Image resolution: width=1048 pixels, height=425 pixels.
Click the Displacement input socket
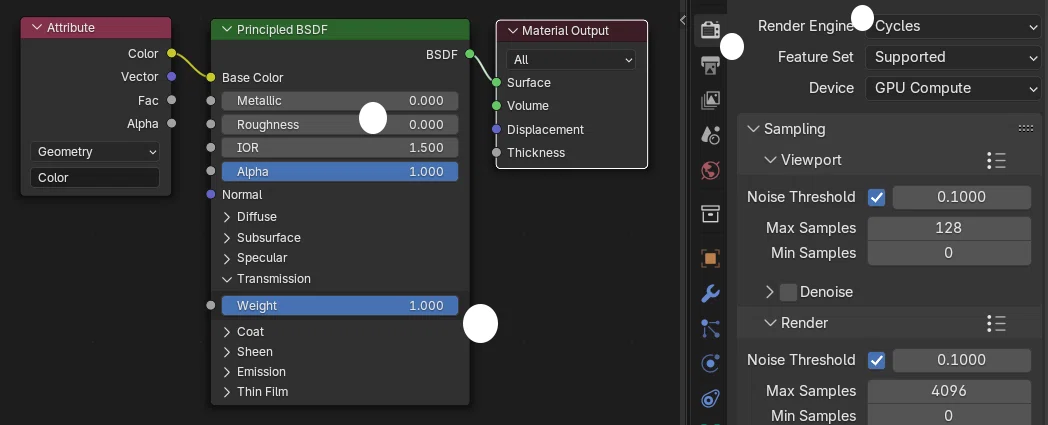pos(496,129)
